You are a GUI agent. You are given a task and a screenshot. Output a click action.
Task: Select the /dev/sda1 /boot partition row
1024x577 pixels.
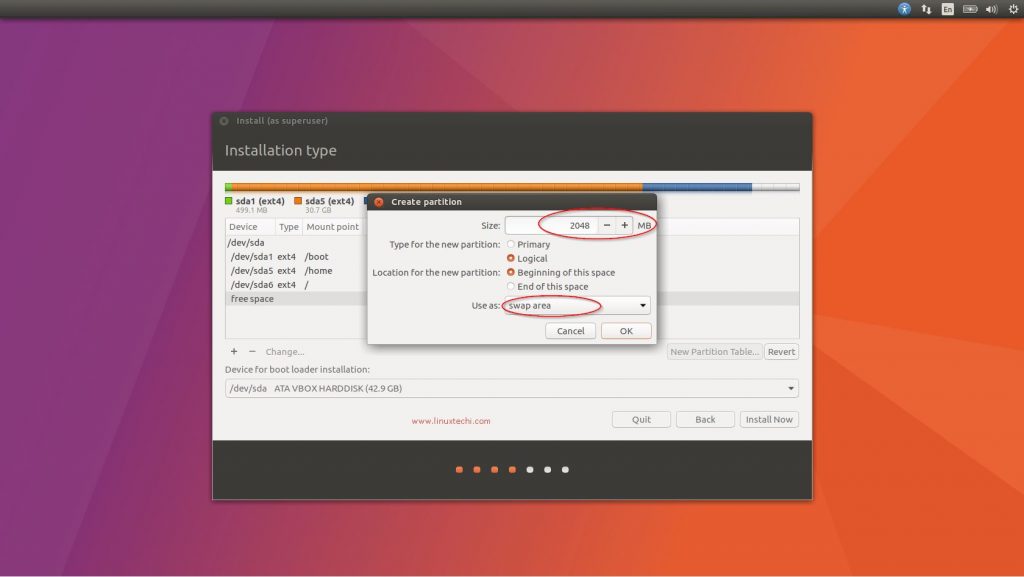[x=296, y=257]
